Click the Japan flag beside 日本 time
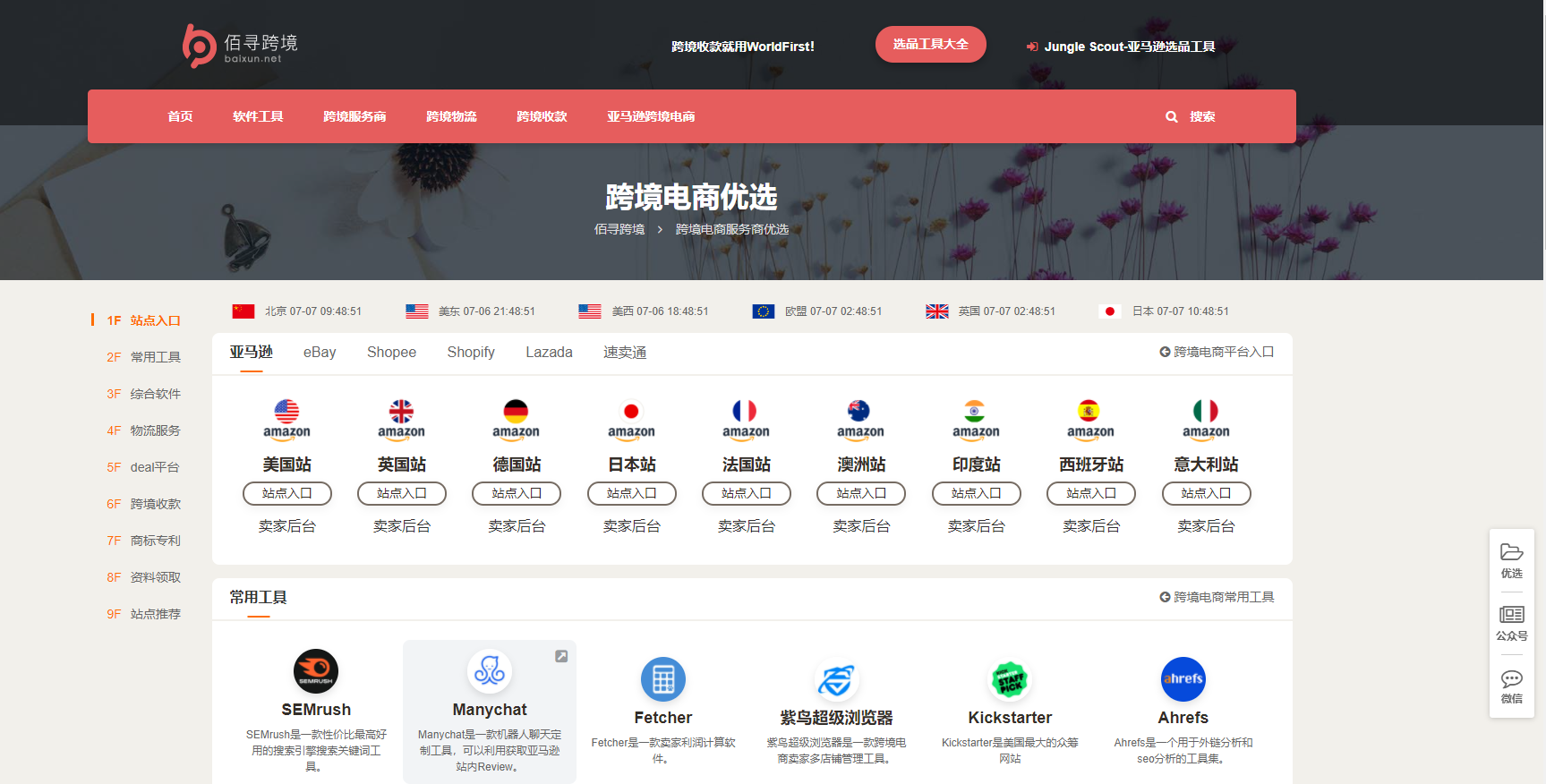The width and height of the screenshot is (1546, 784). point(1110,311)
